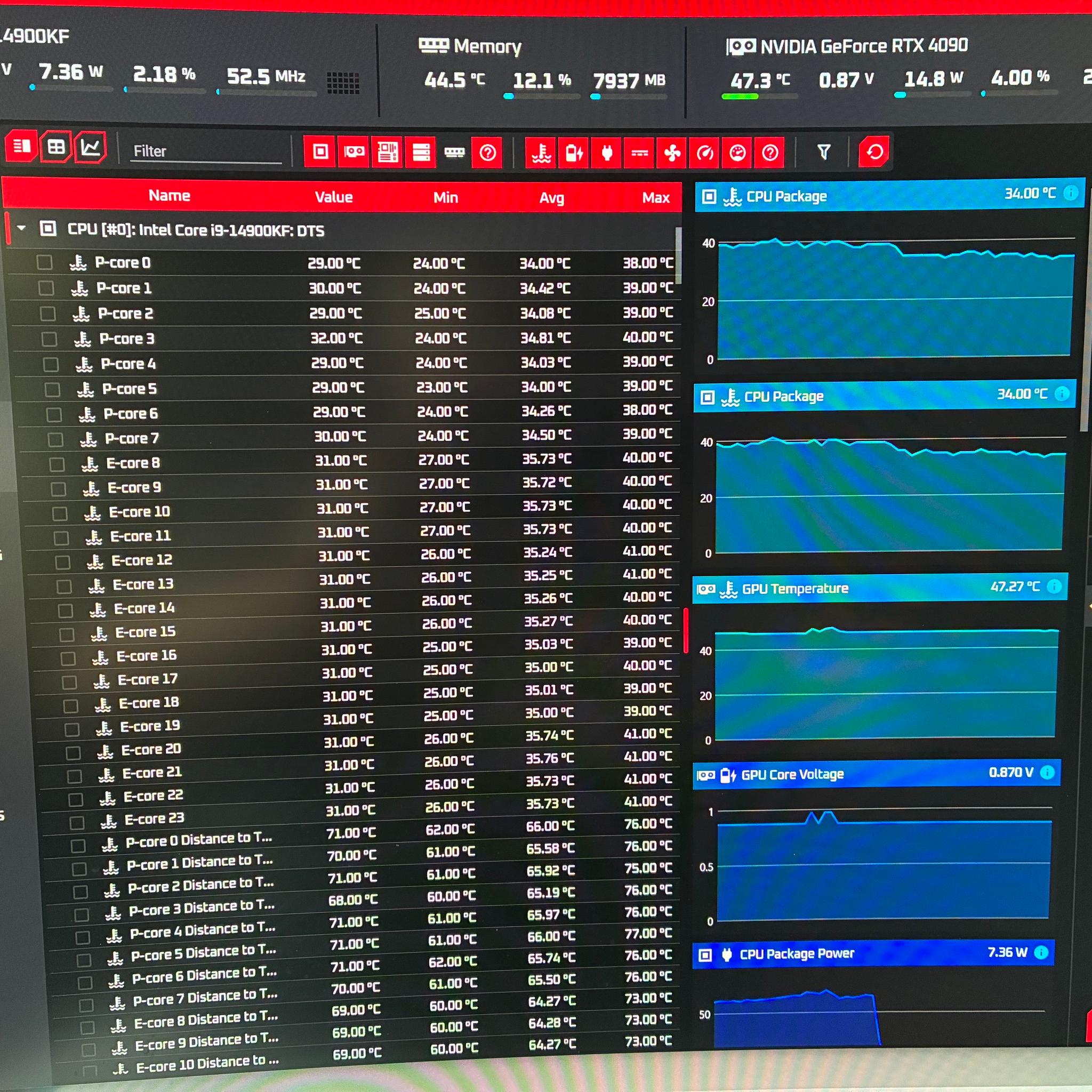Click the bar under GPU 14.8 W

tap(932, 95)
